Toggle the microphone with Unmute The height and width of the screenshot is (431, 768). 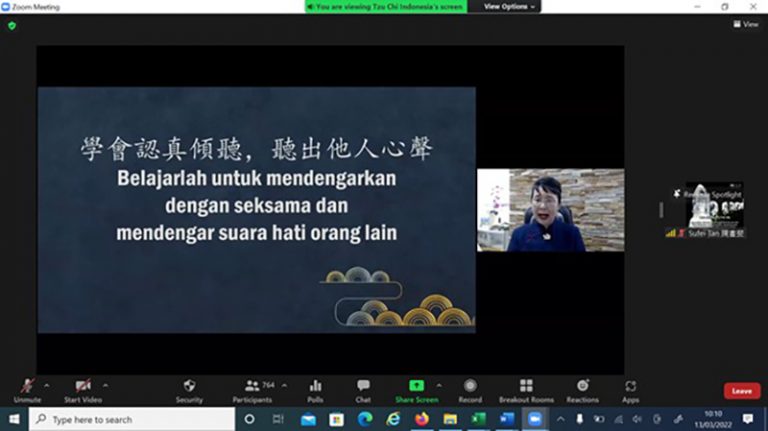pyautogui.click(x=27, y=389)
